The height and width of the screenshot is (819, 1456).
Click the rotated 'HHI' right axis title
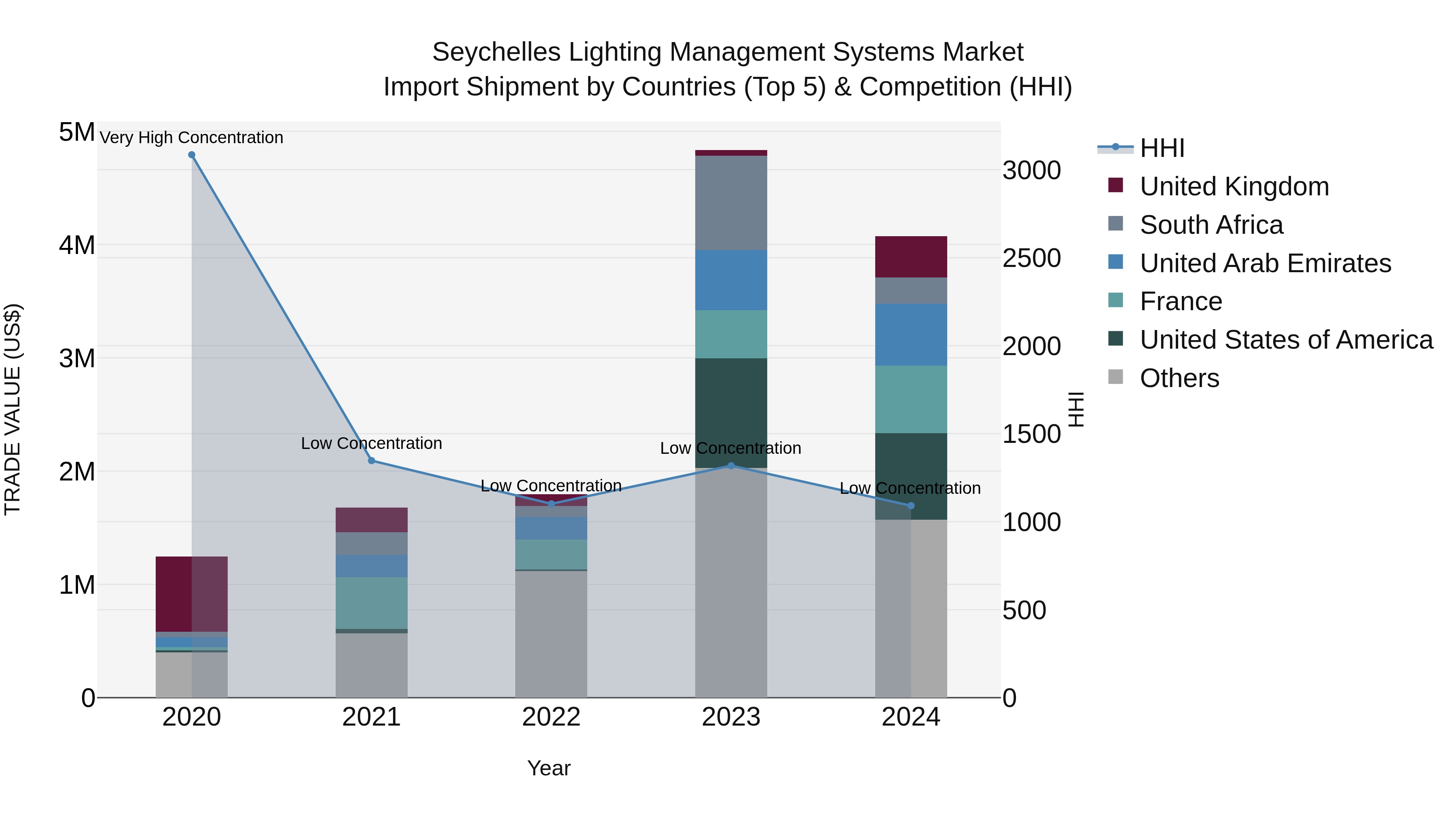[x=1076, y=409]
